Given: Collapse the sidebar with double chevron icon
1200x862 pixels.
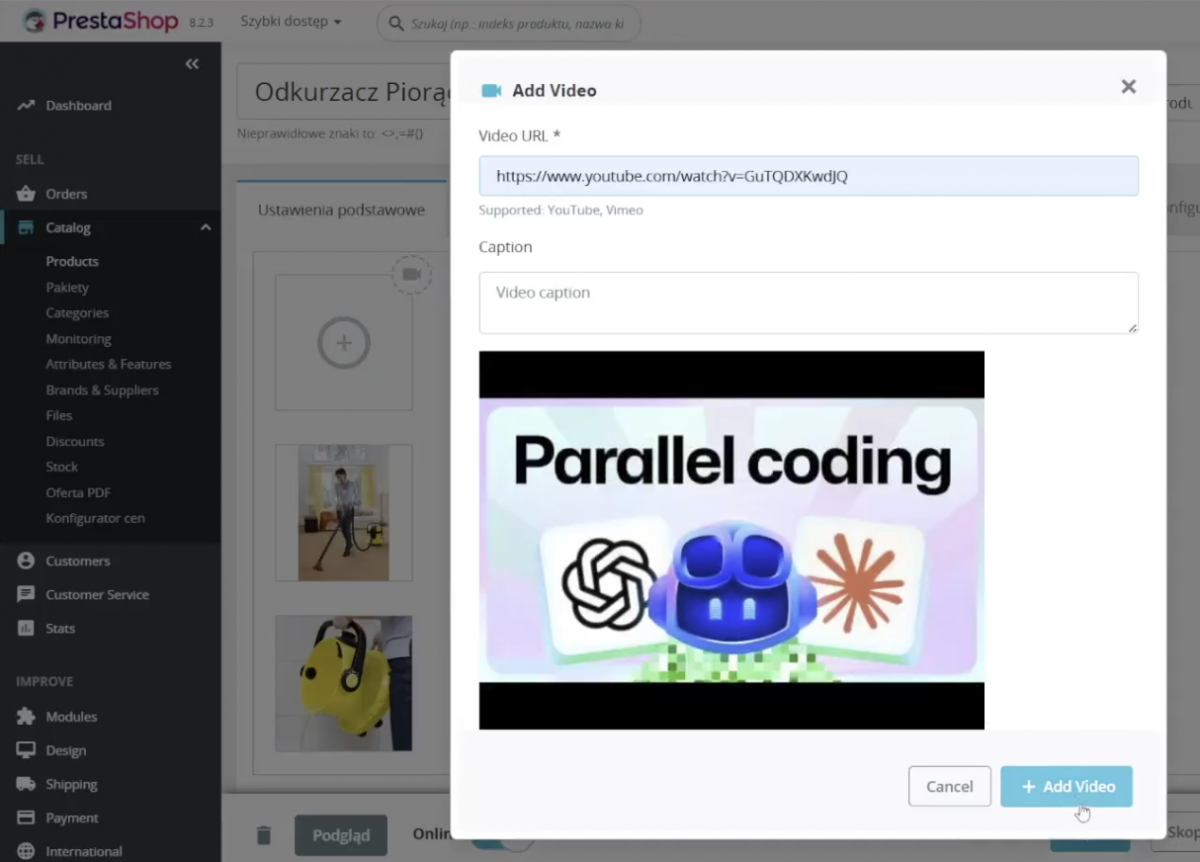Looking at the screenshot, I should pyautogui.click(x=192, y=64).
